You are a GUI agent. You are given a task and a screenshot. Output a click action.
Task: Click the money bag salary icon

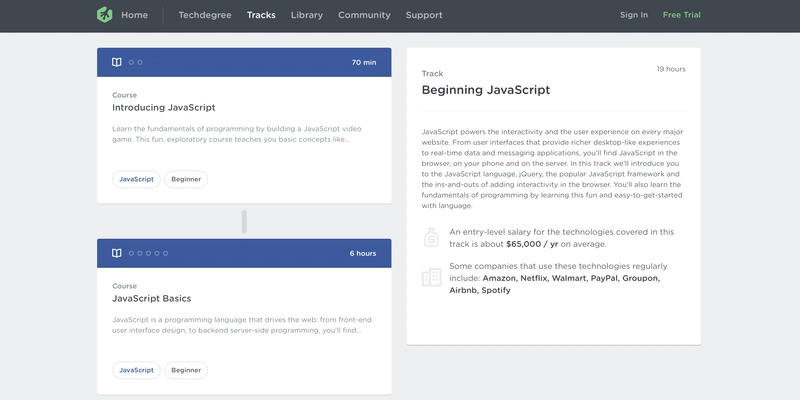pyautogui.click(x=431, y=237)
